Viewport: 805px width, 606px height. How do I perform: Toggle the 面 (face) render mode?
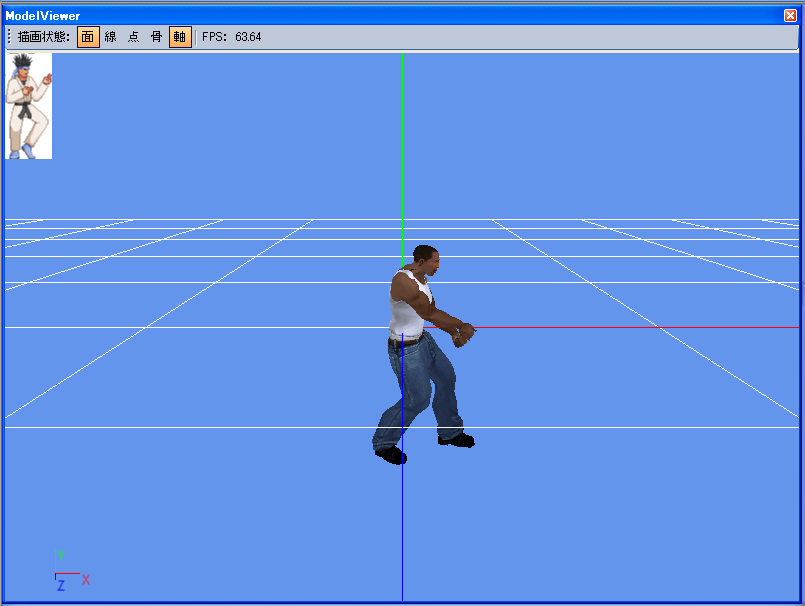88,37
